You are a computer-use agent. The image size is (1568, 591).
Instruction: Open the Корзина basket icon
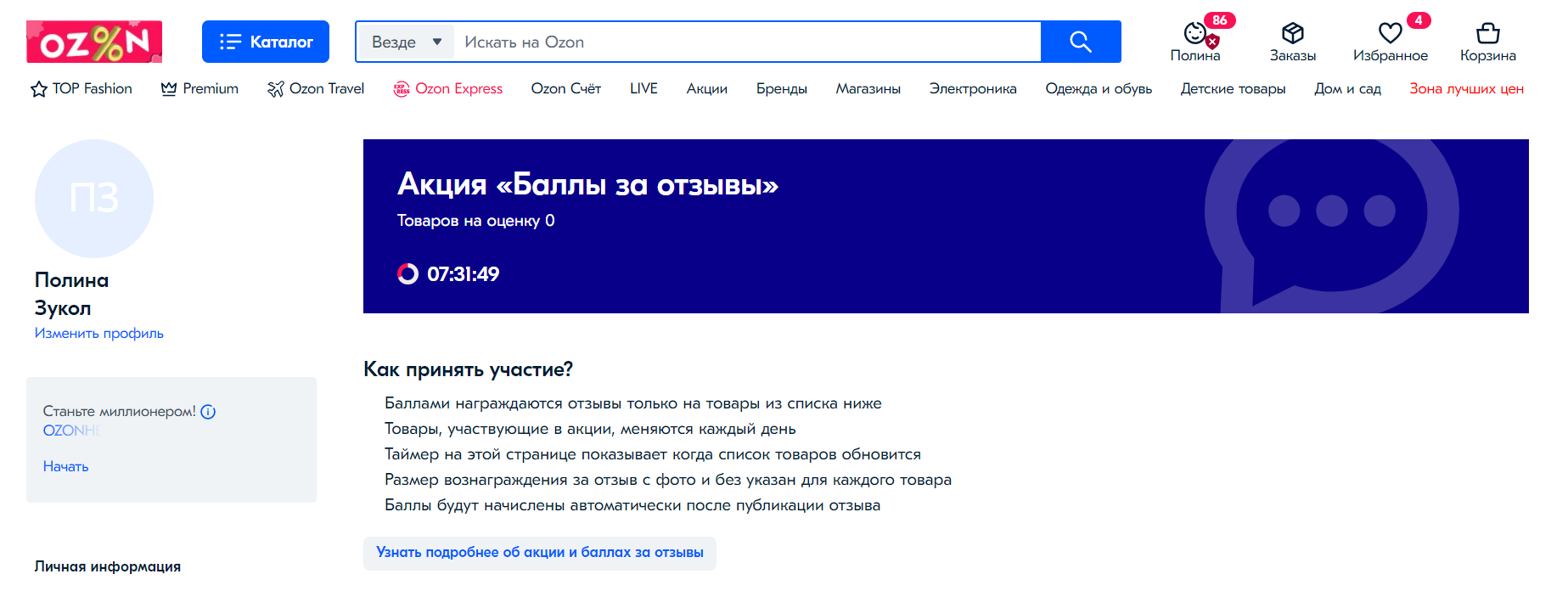tap(1487, 34)
